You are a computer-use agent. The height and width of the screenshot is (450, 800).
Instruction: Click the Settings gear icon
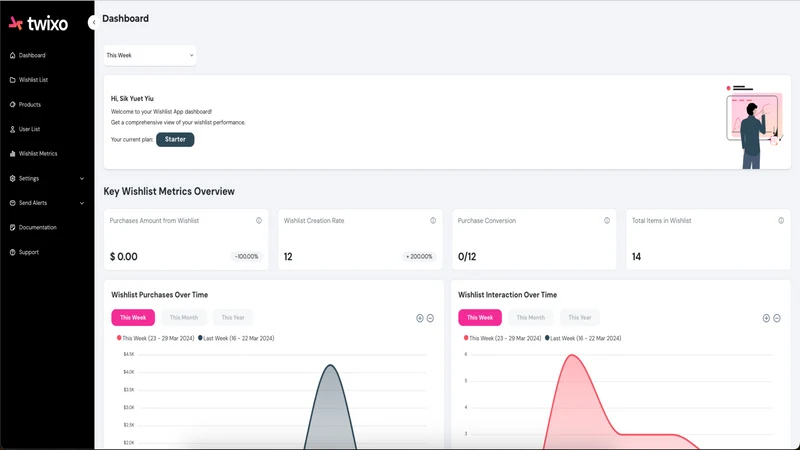point(12,179)
